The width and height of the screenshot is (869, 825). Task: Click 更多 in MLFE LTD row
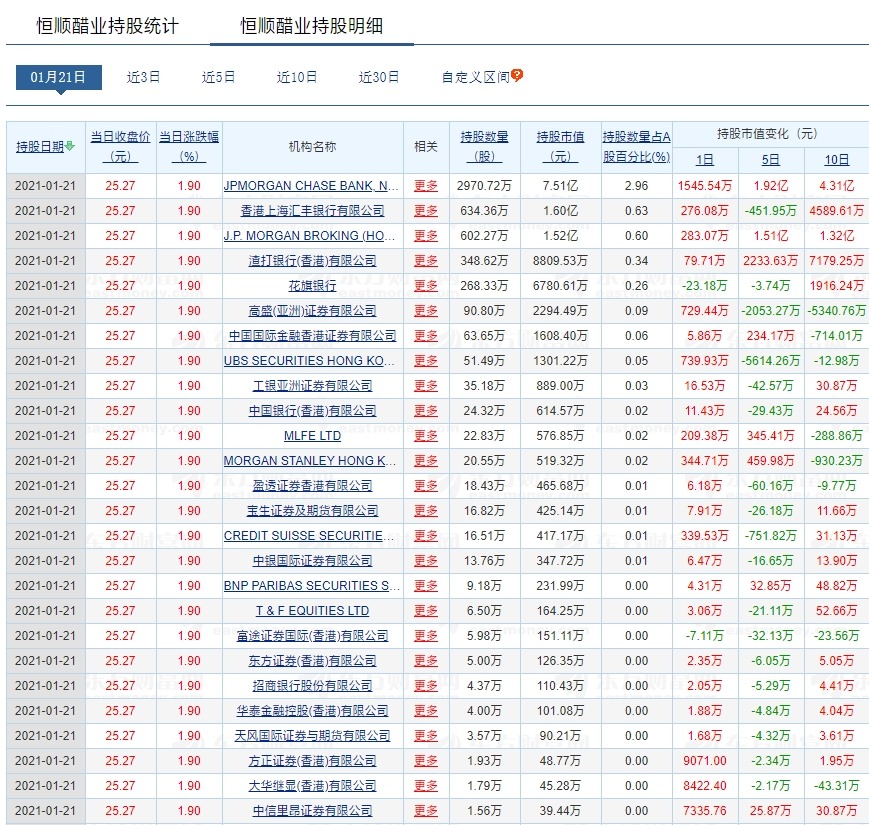[x=426, y=436]
